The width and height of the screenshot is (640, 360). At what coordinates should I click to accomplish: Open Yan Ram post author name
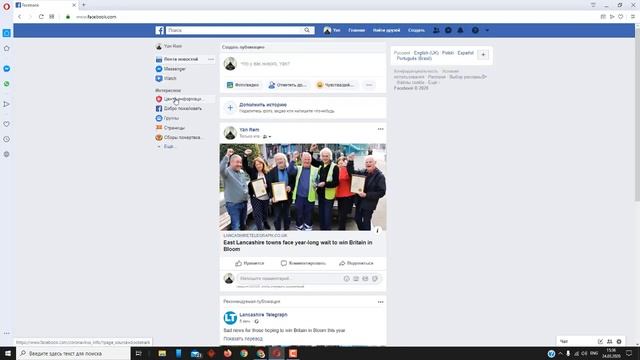click(249, 130)
